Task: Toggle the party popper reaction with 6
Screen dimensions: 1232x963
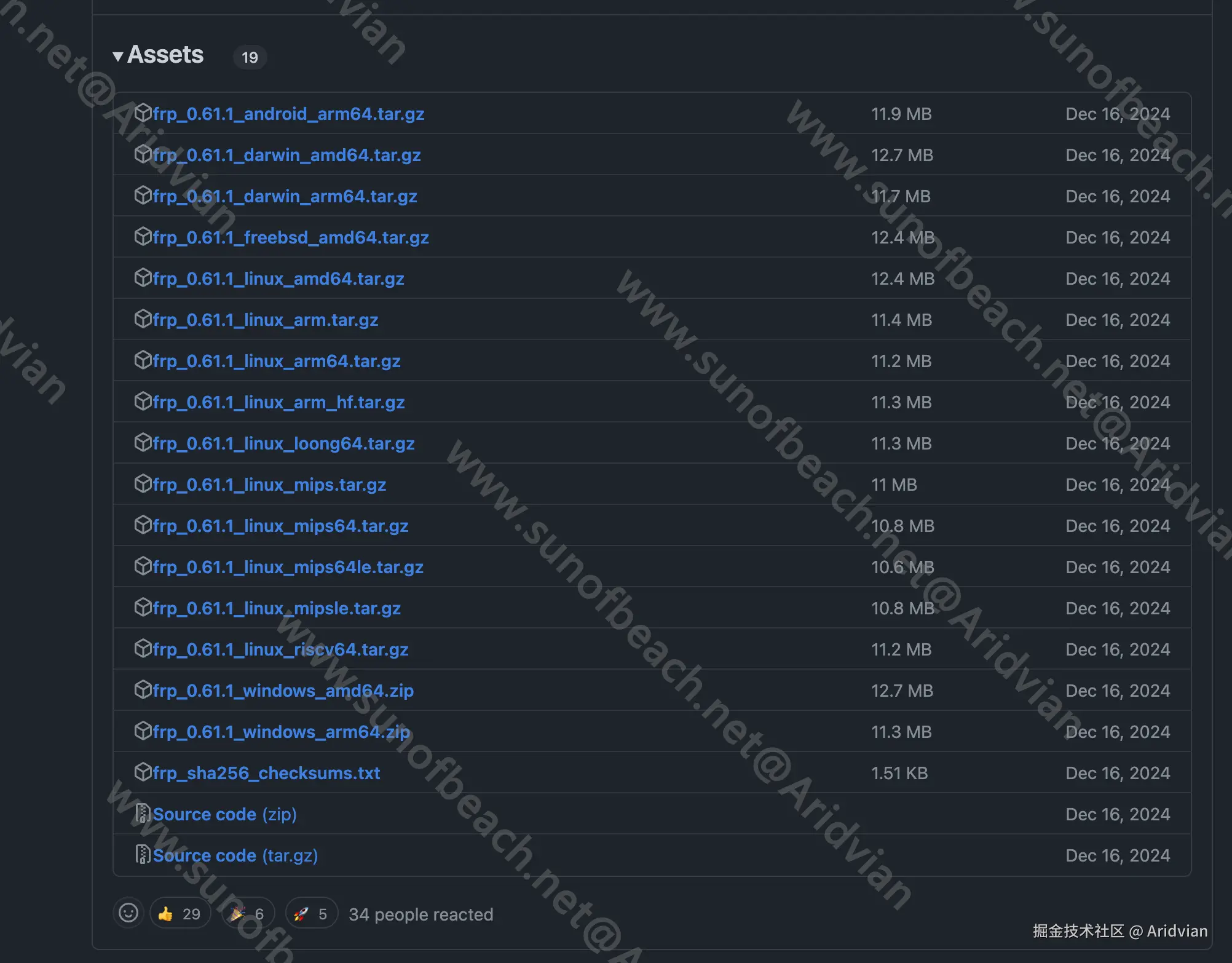Action: click(248, 914)
